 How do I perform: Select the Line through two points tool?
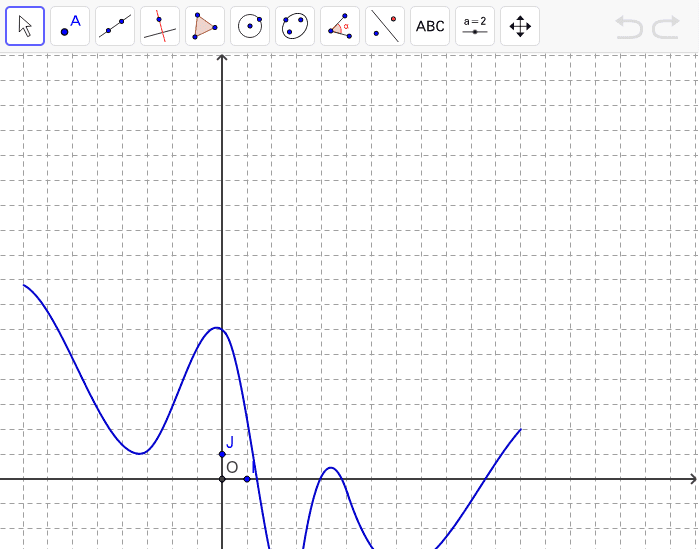(115, 26)
